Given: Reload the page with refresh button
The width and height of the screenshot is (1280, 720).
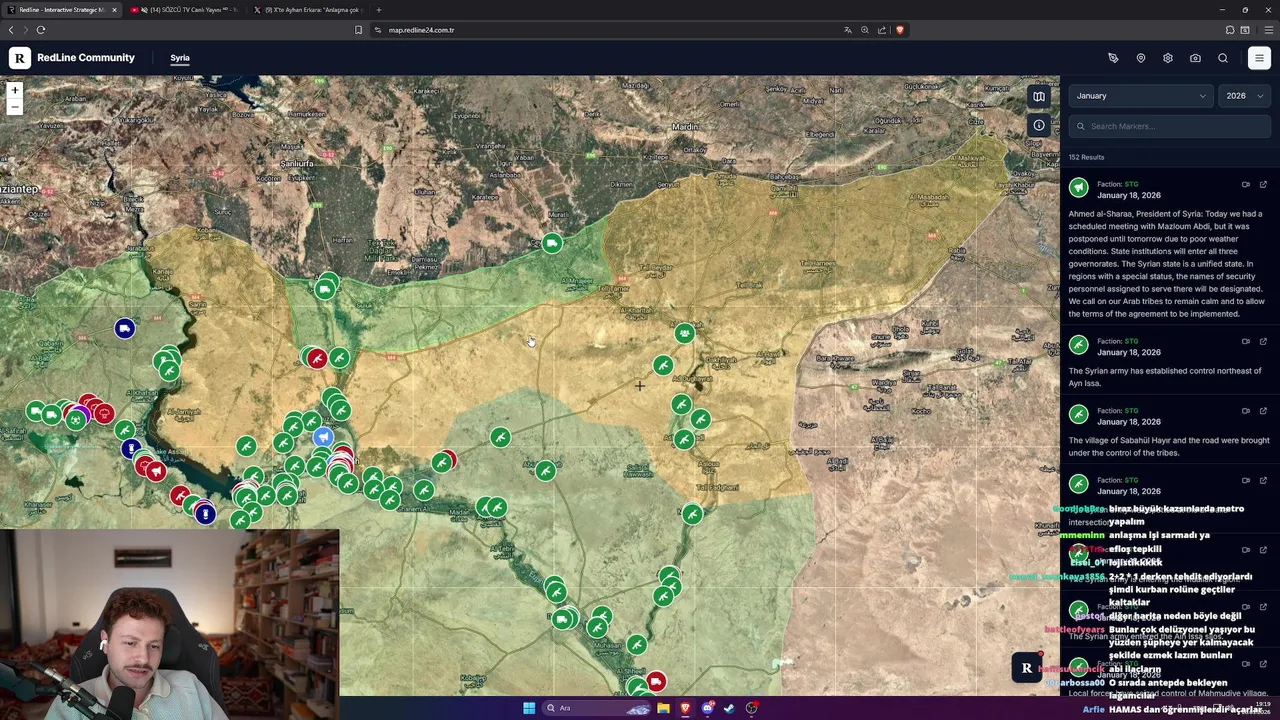Looking at the screenshot, I should (40, 30).
